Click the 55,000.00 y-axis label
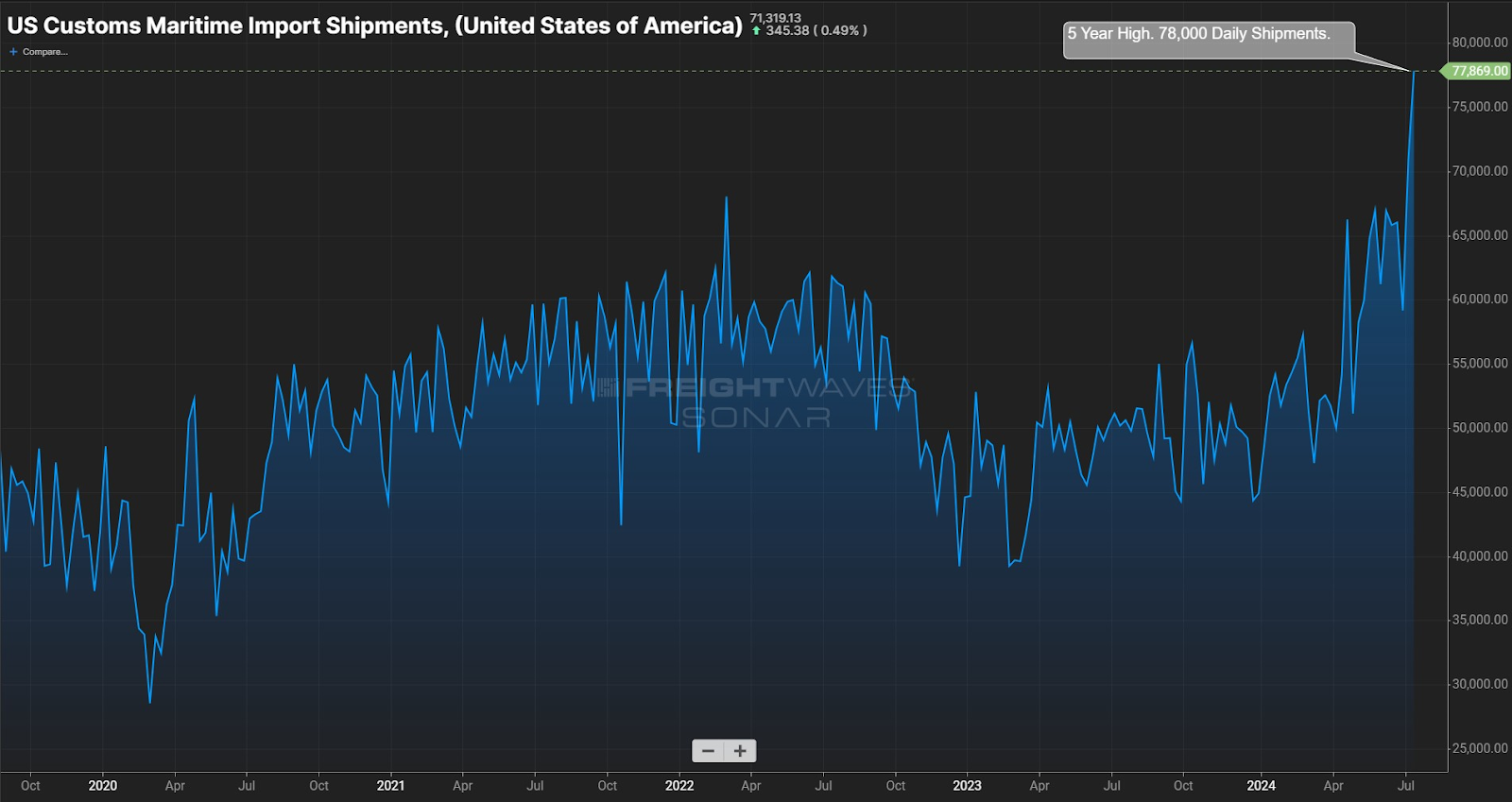The width and height of the screenshot is (1512, 802). tap(1480, 364)
